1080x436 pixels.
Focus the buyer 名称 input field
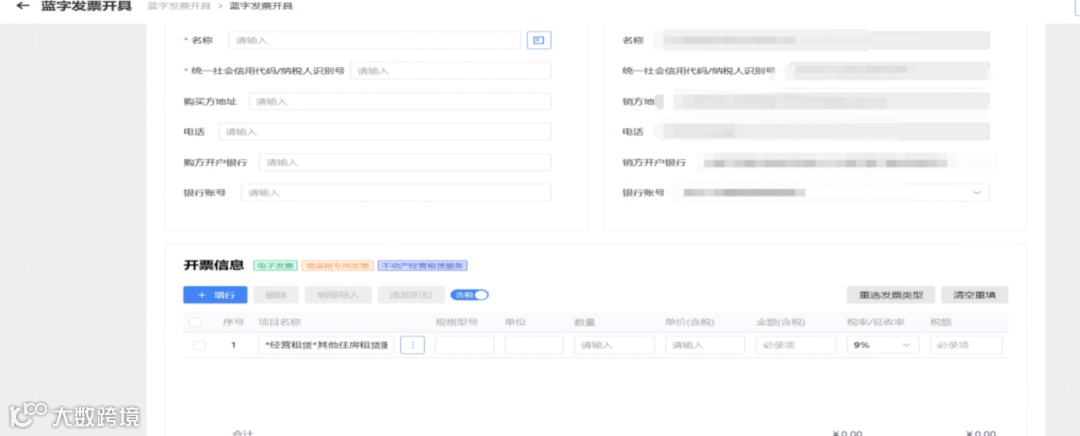coord(375,41)
